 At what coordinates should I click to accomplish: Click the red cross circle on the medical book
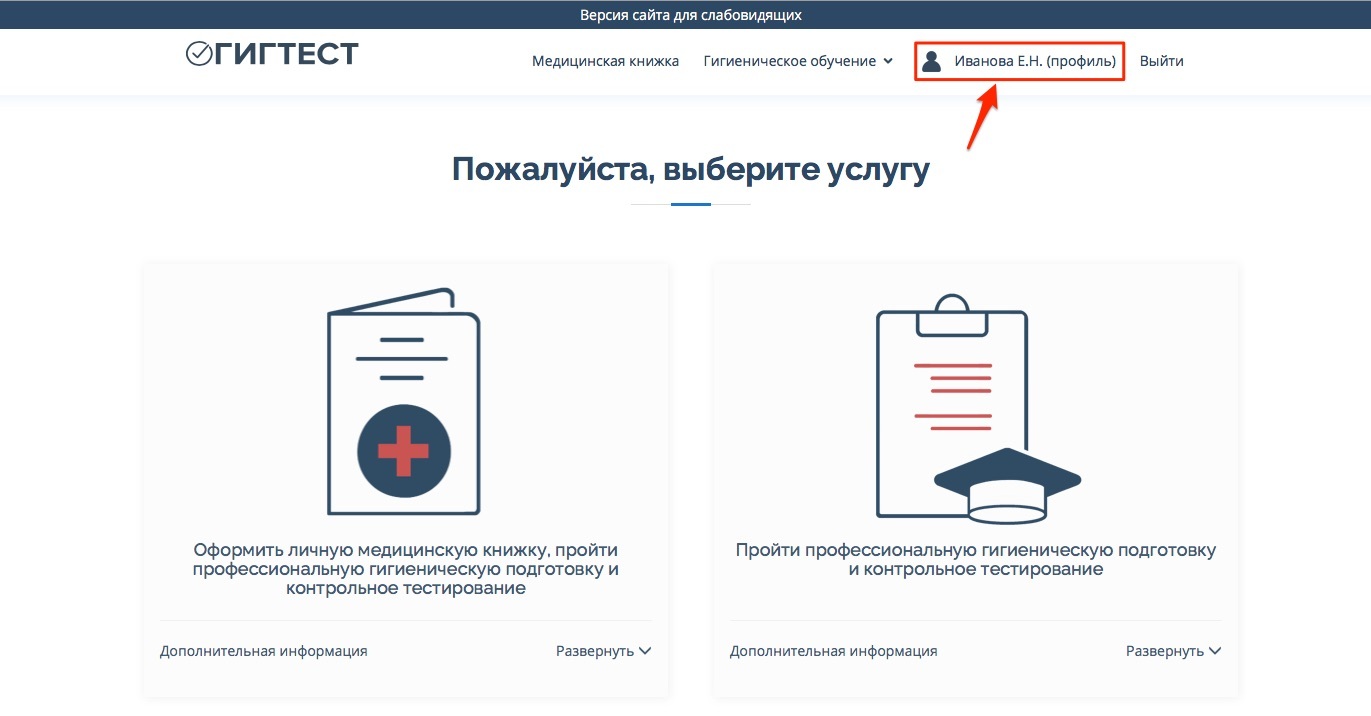pos(404,452)
